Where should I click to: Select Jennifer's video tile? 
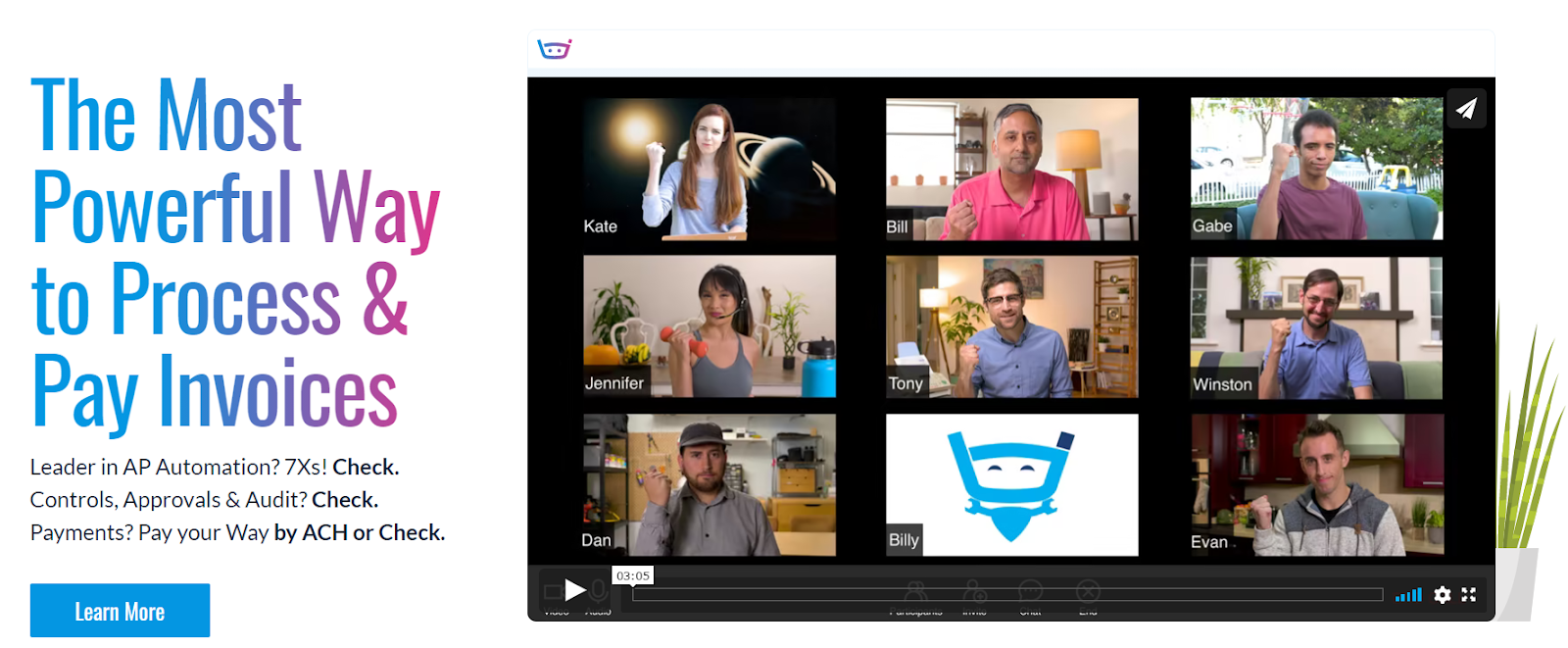tap(709, 326)
